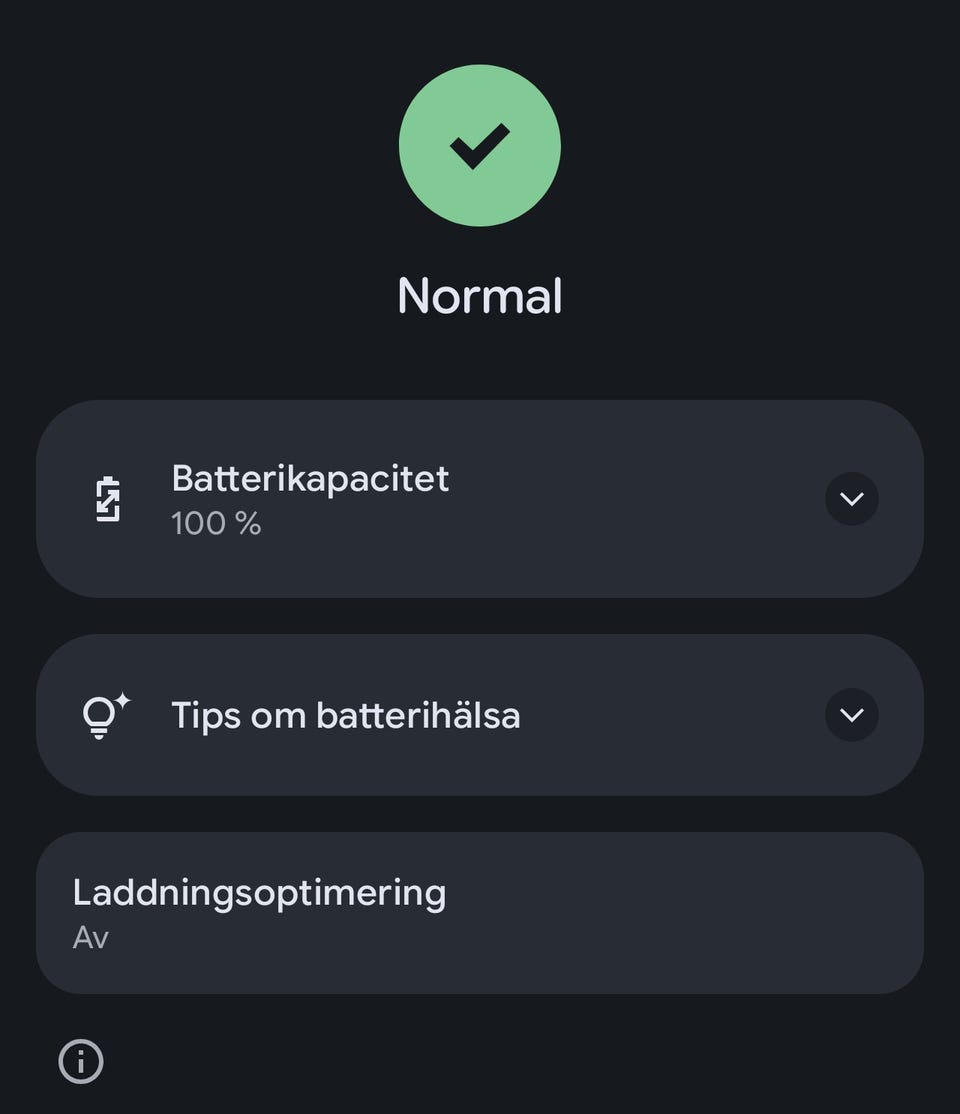Tap the lightbulb tips icon

click(x=100, y=718)
